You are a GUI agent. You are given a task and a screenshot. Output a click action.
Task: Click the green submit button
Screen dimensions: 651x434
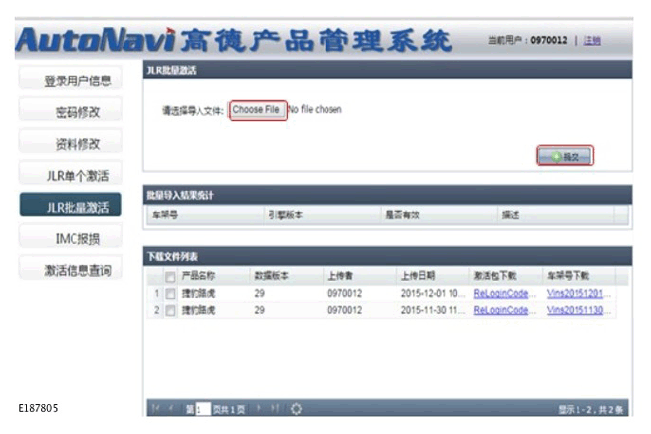pyautogui.click(x=565, y=156)
